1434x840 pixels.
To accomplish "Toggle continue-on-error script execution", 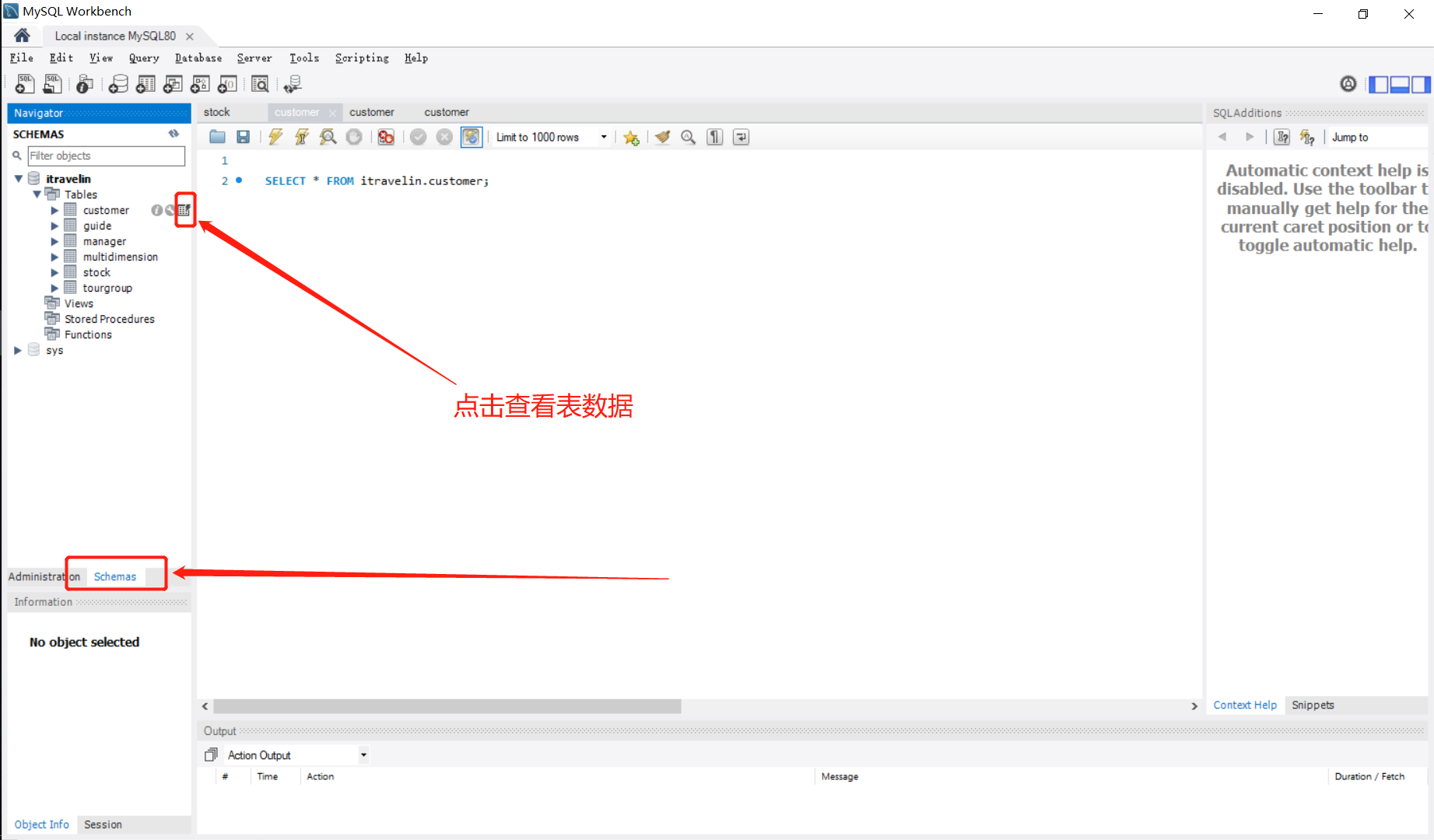I will click(x=386, y=137).
